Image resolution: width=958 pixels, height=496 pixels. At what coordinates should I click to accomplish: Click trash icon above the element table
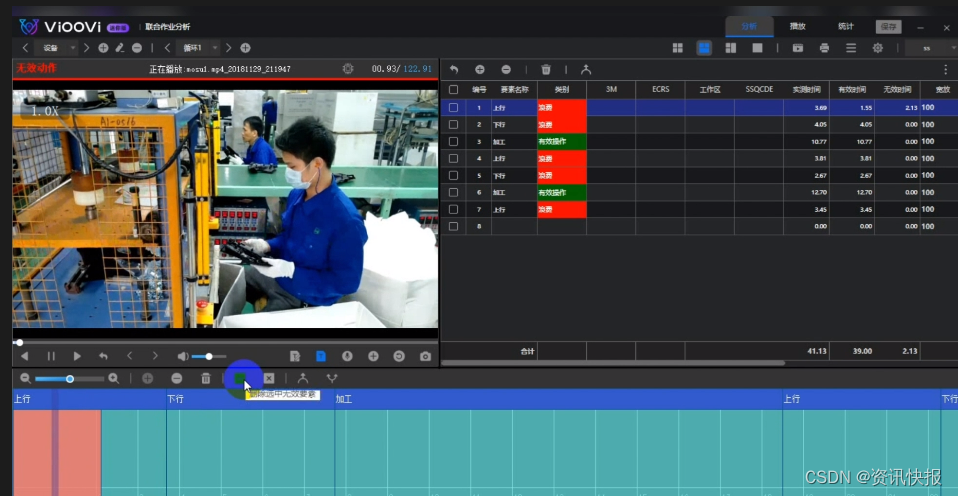(546, 70)
